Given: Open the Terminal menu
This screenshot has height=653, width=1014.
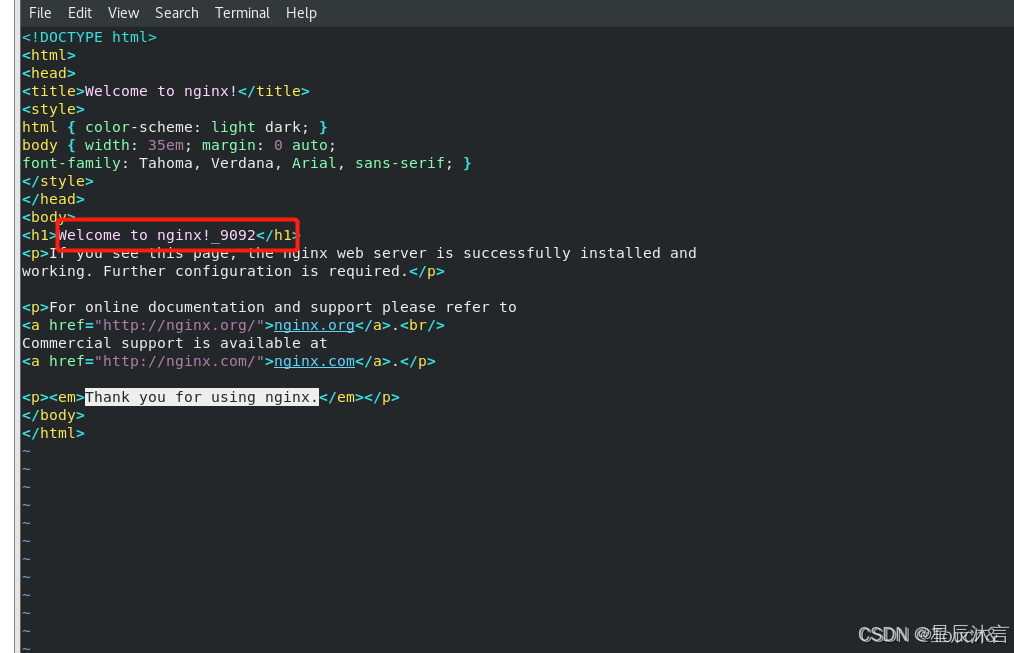Looking at the screenshot, I should [x=243, y=13].
